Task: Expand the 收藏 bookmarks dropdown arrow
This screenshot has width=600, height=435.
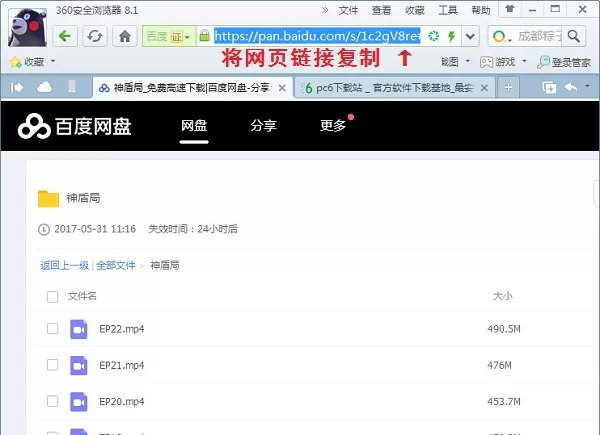Action: pyautogui.click(x=53, y=61)
